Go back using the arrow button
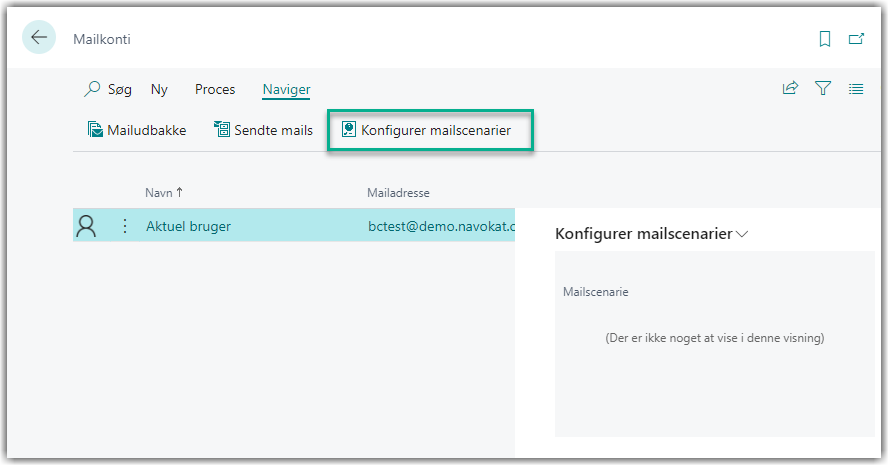This screenshot has width=889, height=466. point(39,38)
